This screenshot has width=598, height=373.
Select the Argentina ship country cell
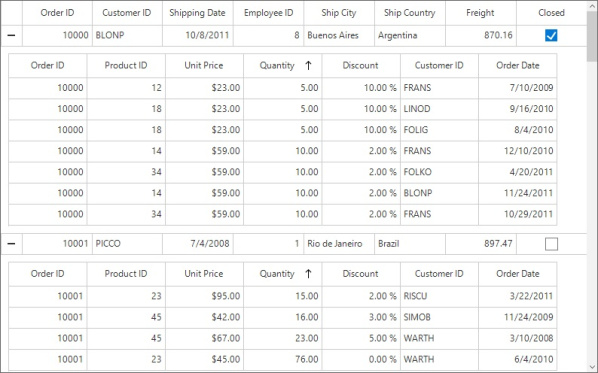(410, 35)
